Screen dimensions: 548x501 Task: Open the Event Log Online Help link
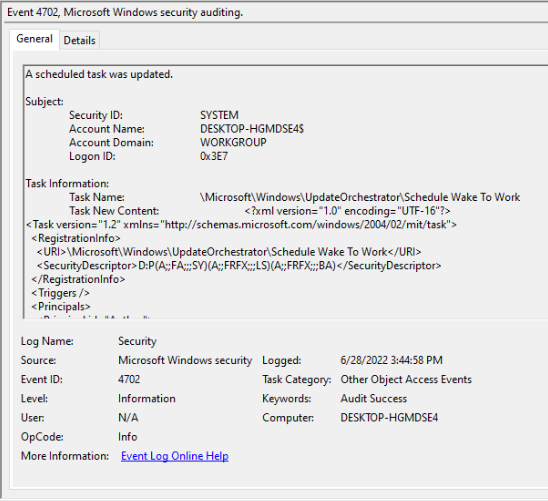(x=175, y=456)
